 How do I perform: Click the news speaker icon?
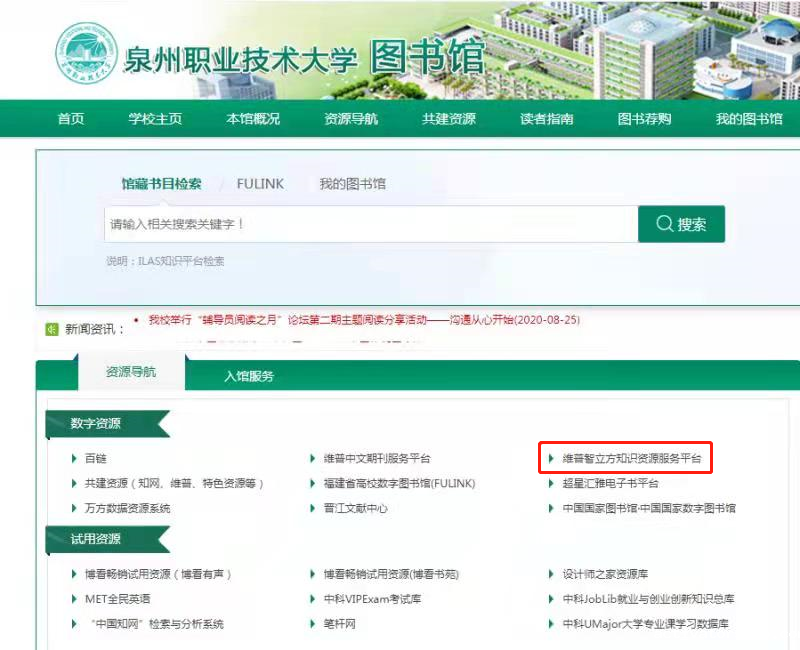point(51,329)
